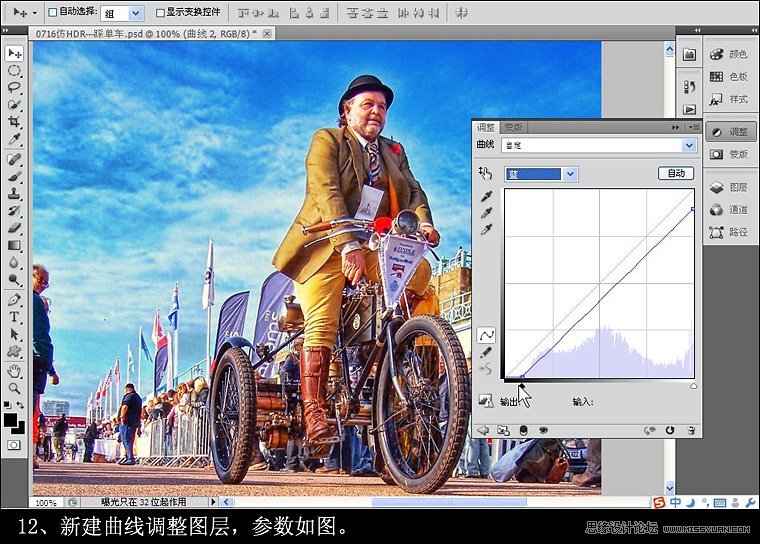Viewport: 760px width, 544px height.
Task: Select the Path Selection tool
Action: [15, 334]
